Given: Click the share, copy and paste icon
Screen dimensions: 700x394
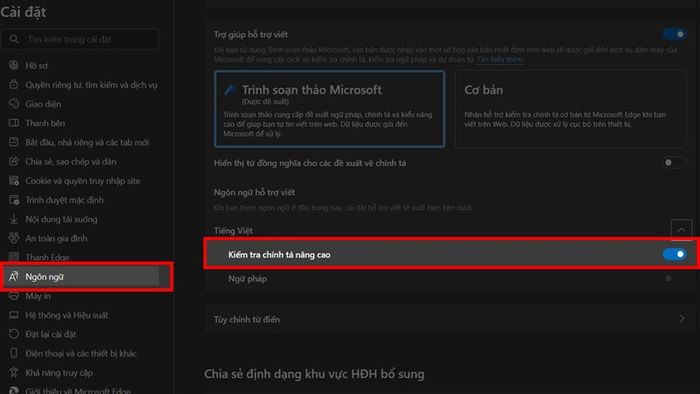Looking at the screenshot, I should [x=14, y=161].
